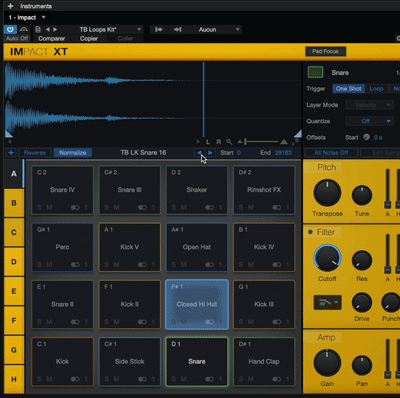This screenshot has width=400, height=398.
Task: Toggle the R channel waveform view
Action: pyautogui.click(x=219, y=142)
